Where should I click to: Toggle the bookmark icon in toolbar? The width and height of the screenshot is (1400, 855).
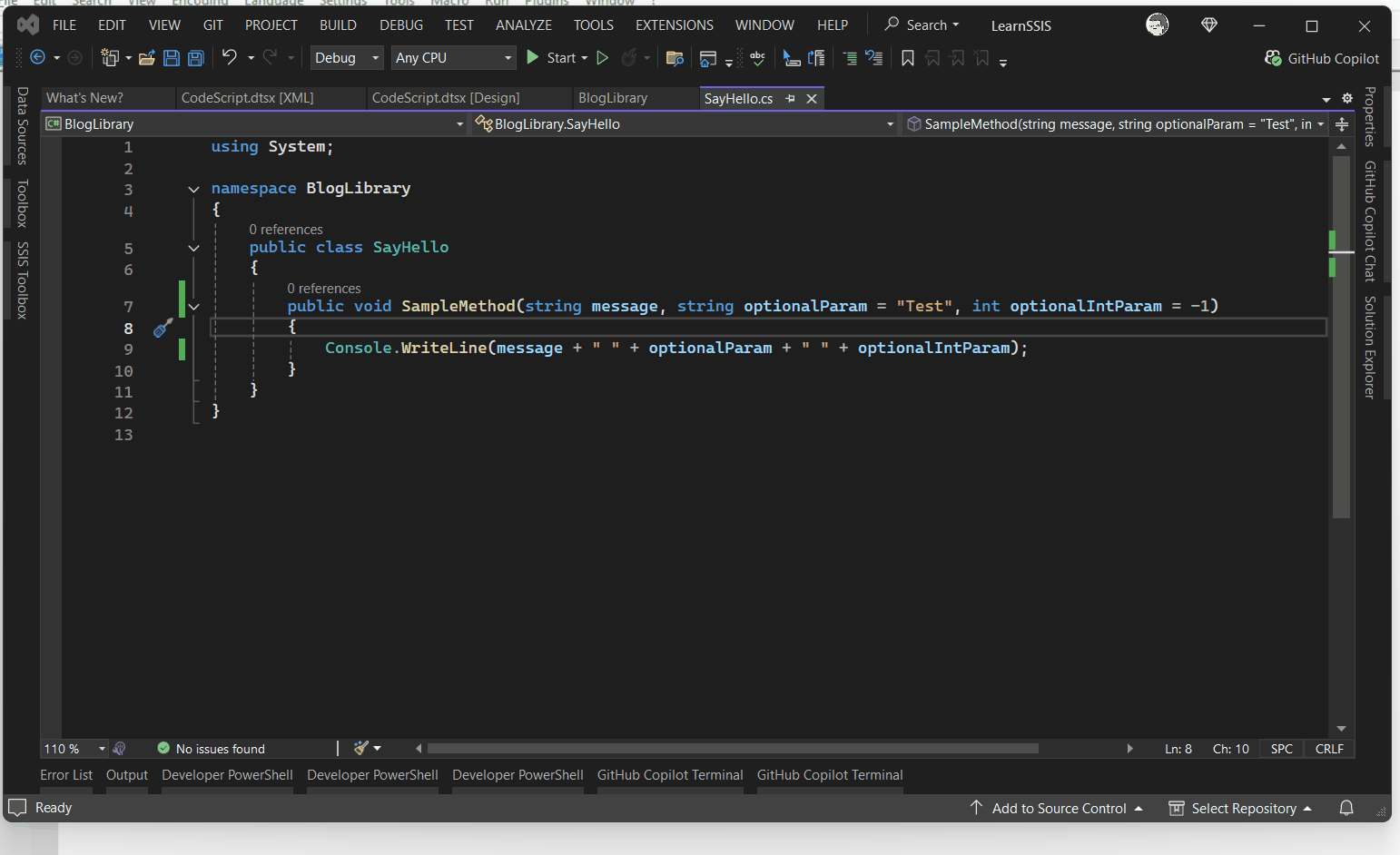click(x=908, y=58)
